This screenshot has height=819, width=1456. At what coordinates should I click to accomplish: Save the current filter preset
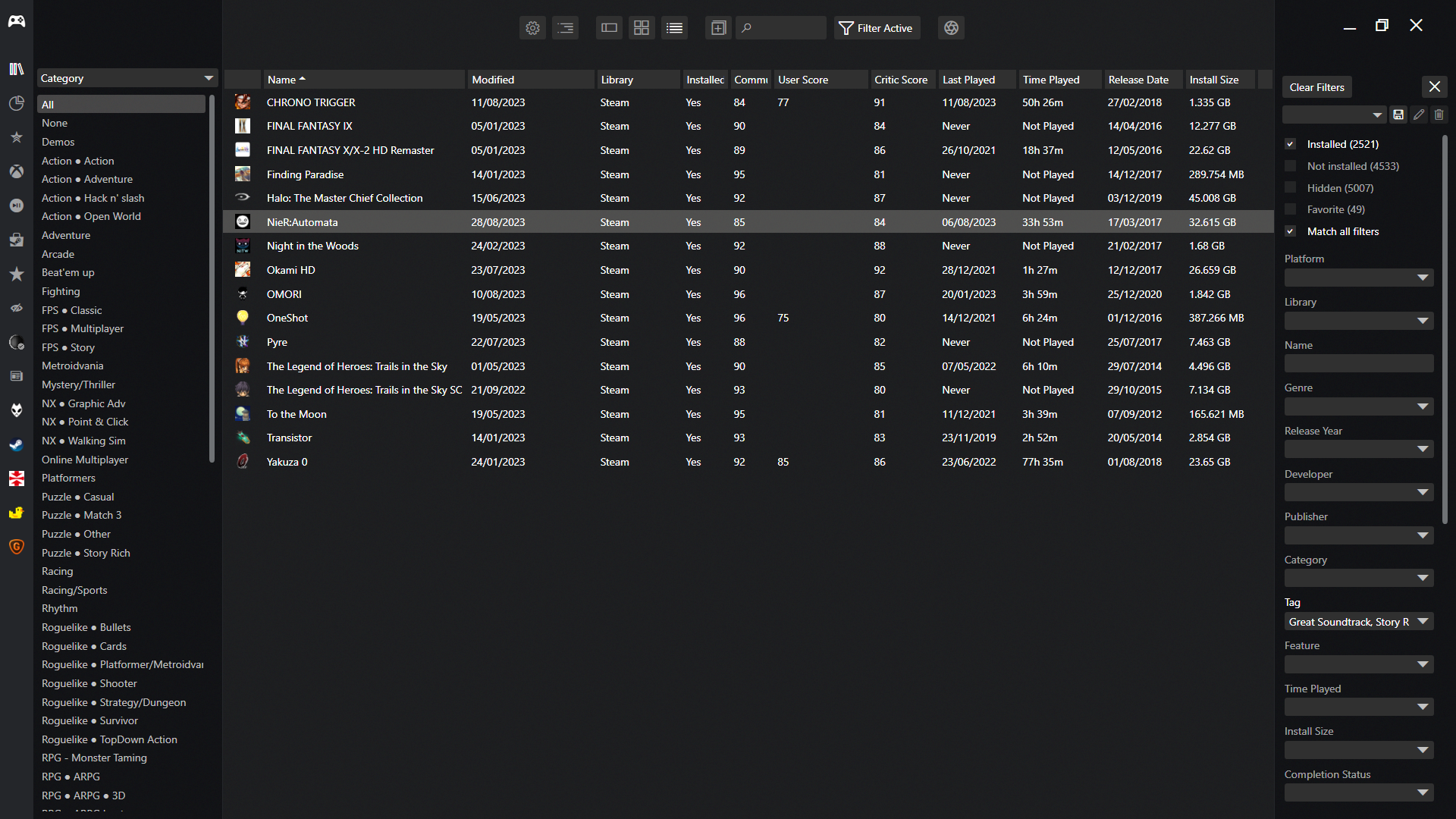(x=1398, y=115)
